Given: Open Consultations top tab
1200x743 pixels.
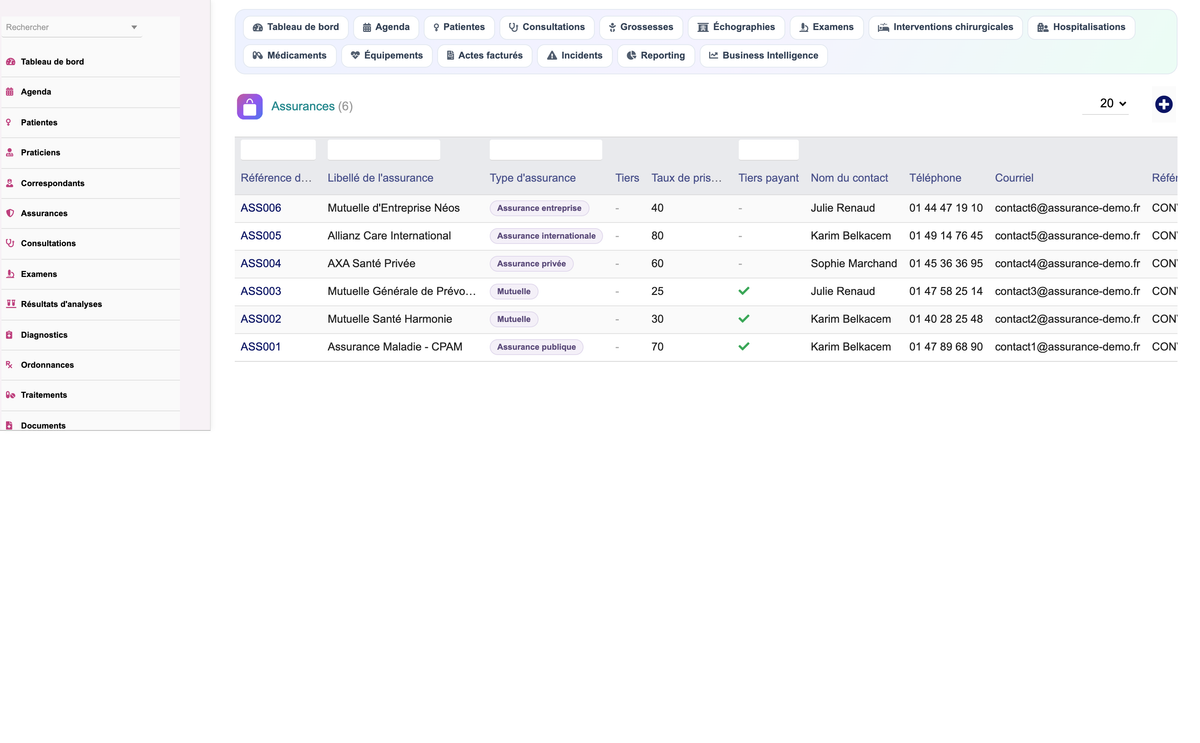Looking at the screenshot, I should pyautogui.click(x=547, y=27).
